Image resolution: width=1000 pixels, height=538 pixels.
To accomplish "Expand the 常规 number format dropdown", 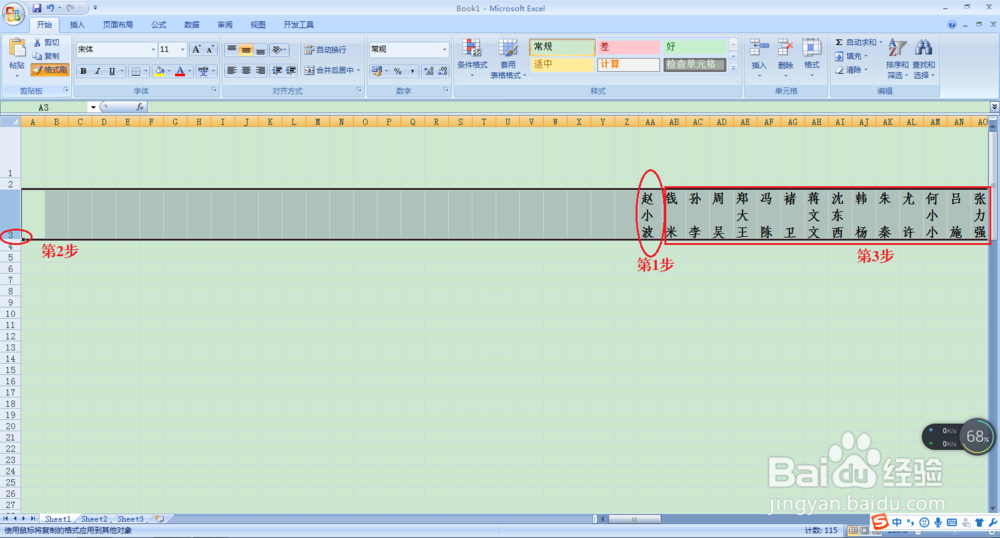I will pos(445,49).
